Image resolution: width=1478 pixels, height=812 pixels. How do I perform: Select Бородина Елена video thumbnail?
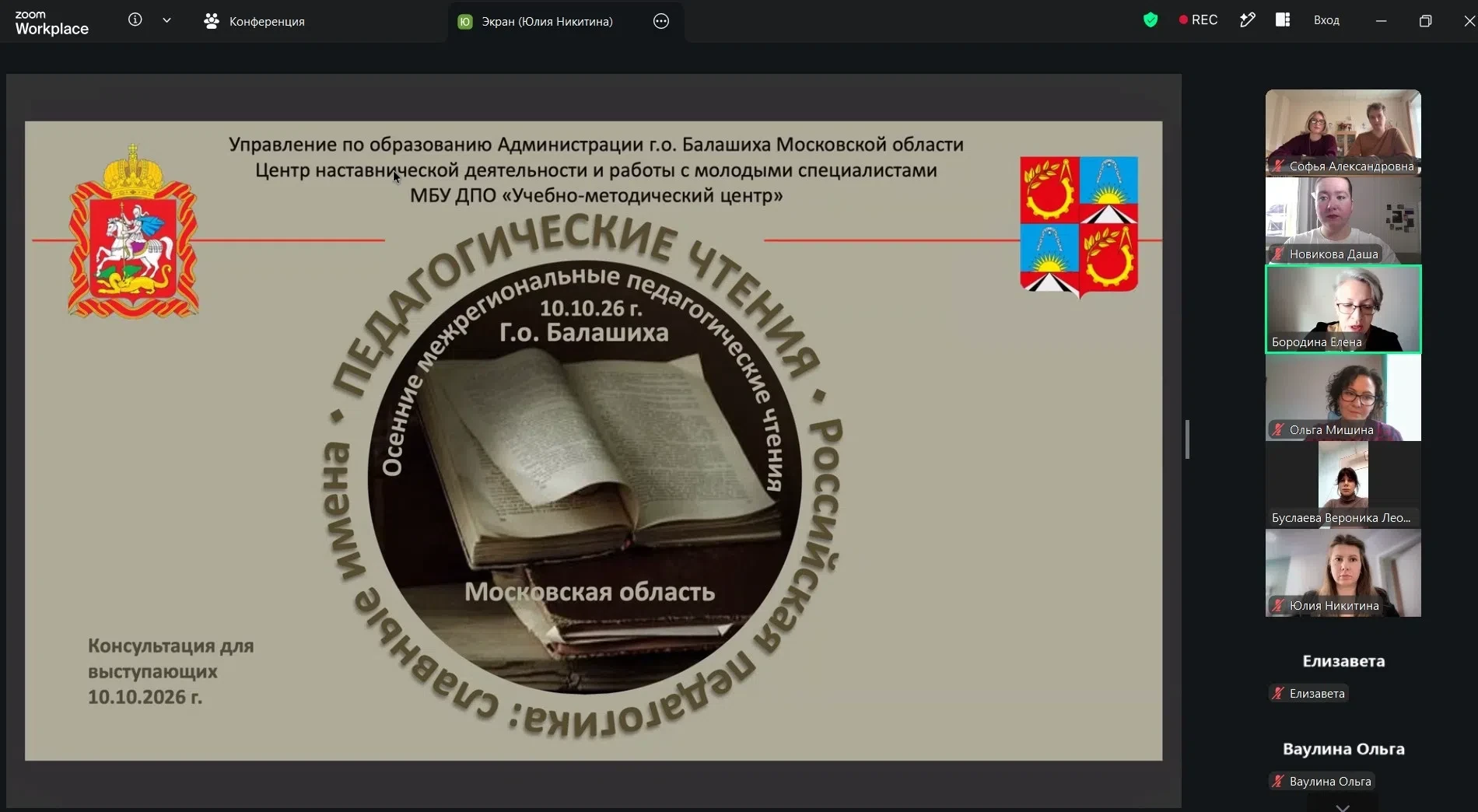point(1343,309)
